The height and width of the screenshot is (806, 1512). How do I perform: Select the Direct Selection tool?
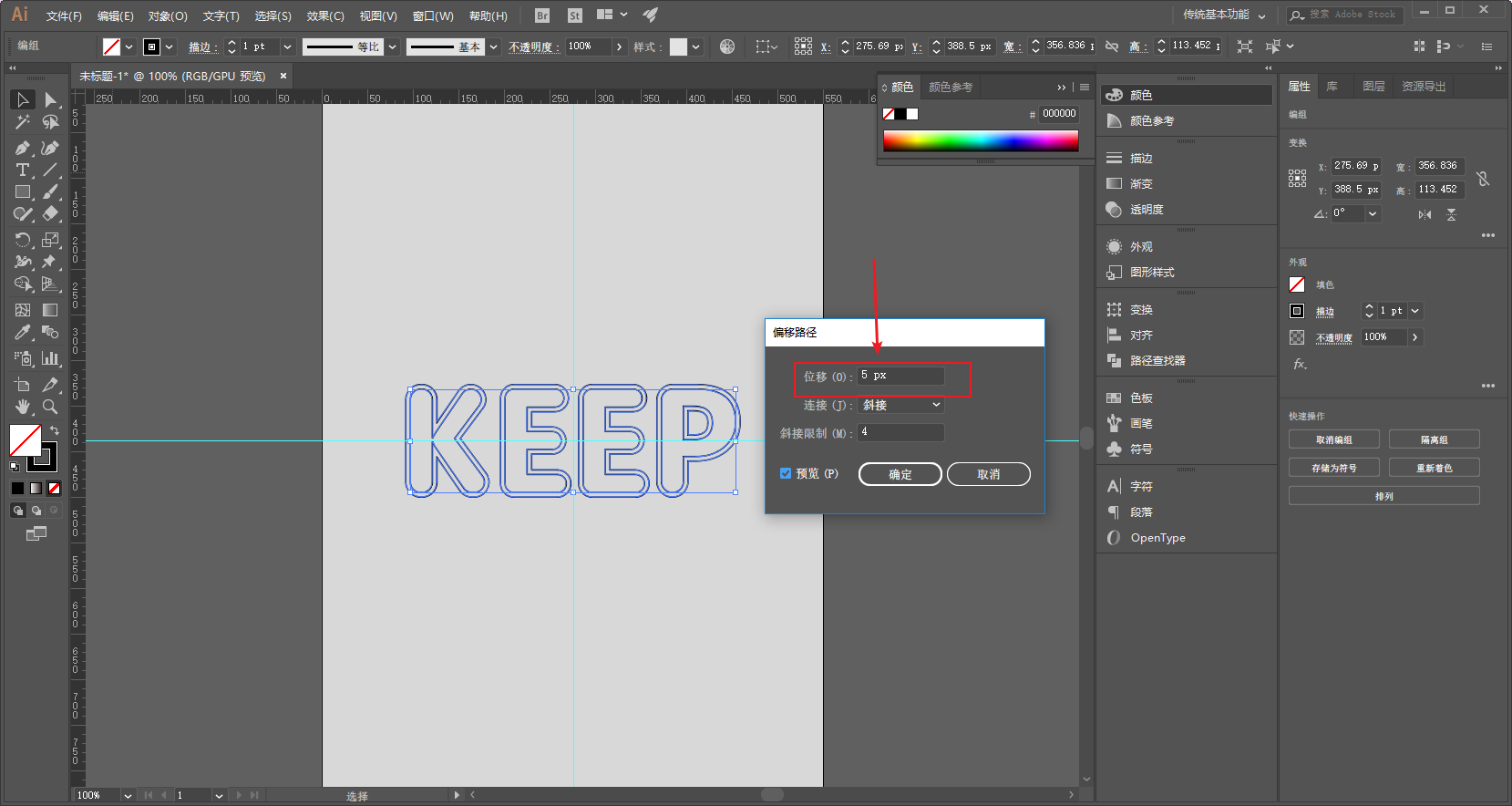(50, 99)
